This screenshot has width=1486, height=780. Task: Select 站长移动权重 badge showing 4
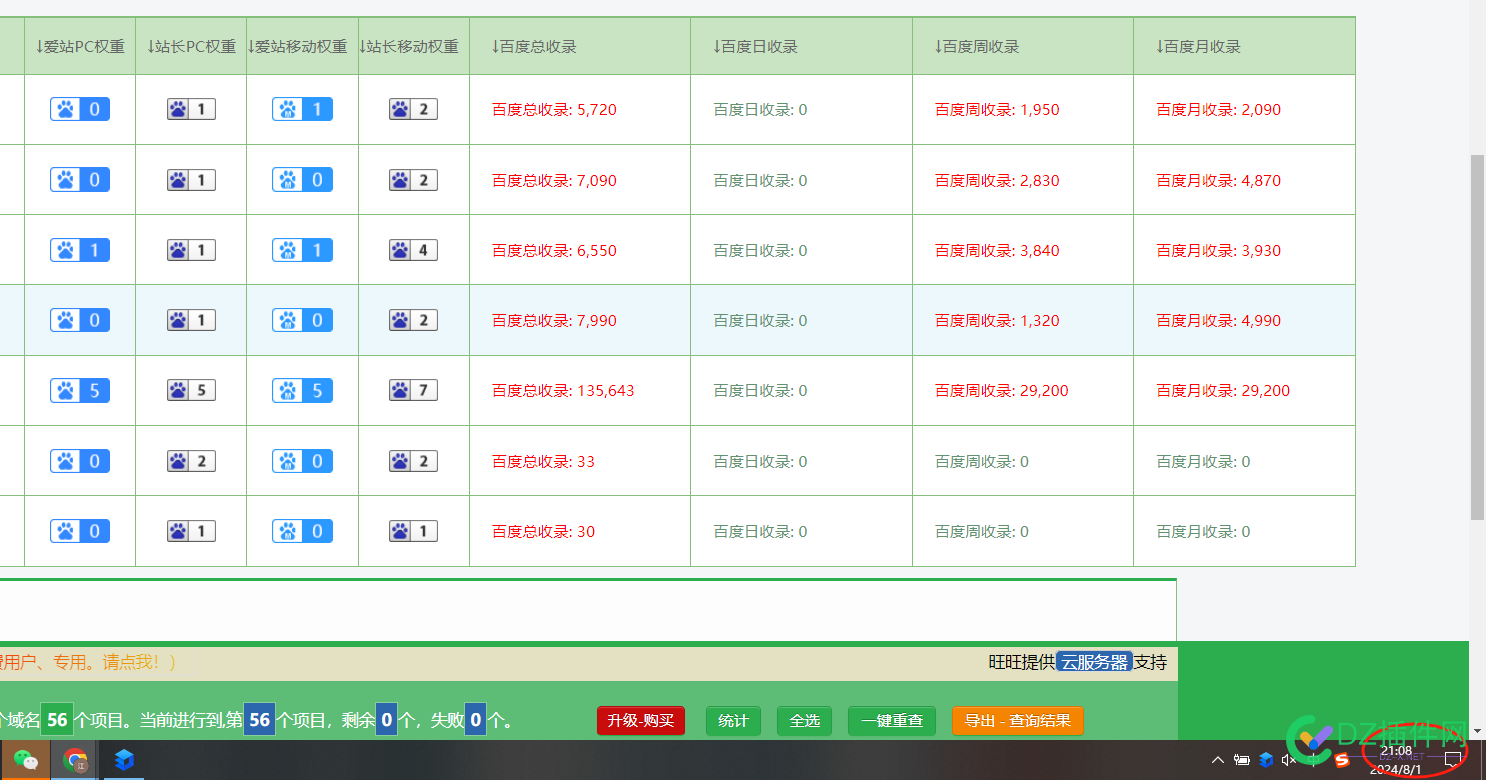(x=413, y=250)
